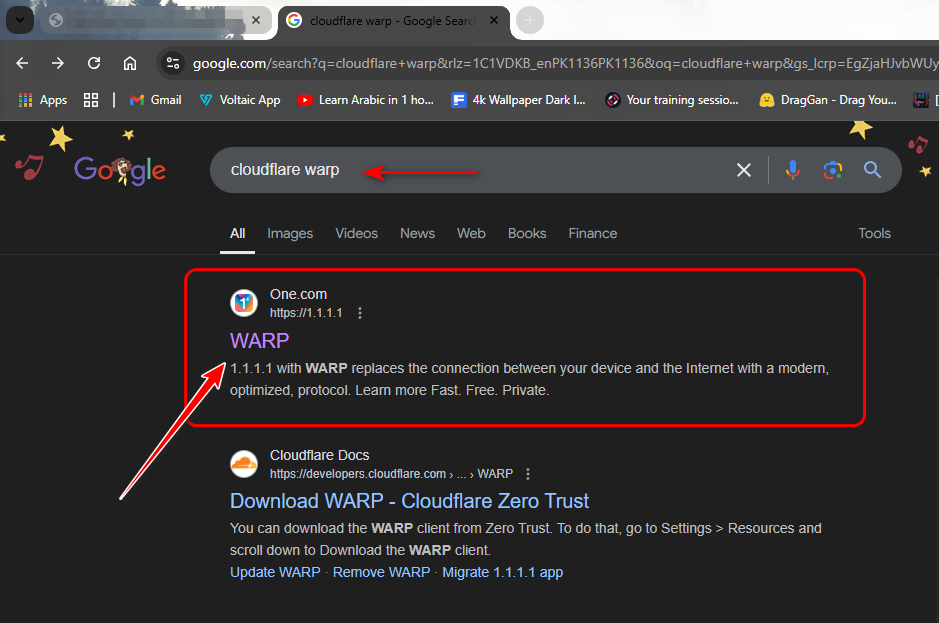Click the One.com 1.1.1.1 favicon
939x623 pixels.
click(244, 303)
